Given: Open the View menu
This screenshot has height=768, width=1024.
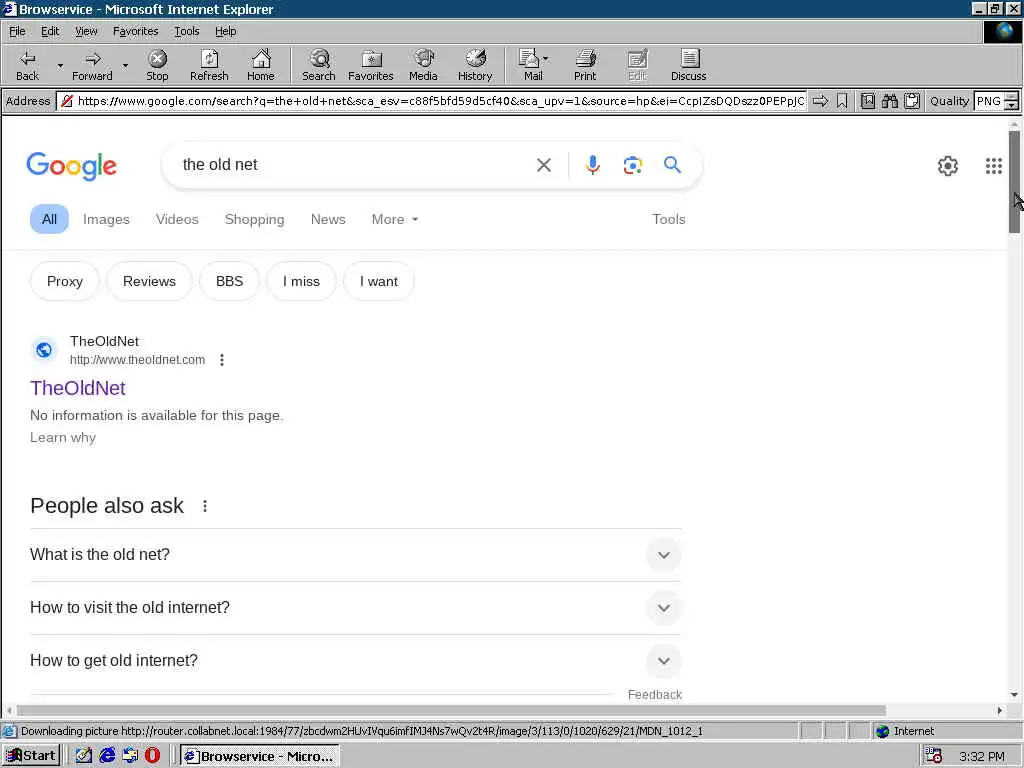Looking at the screenshot, I should (x=86, y=31).
